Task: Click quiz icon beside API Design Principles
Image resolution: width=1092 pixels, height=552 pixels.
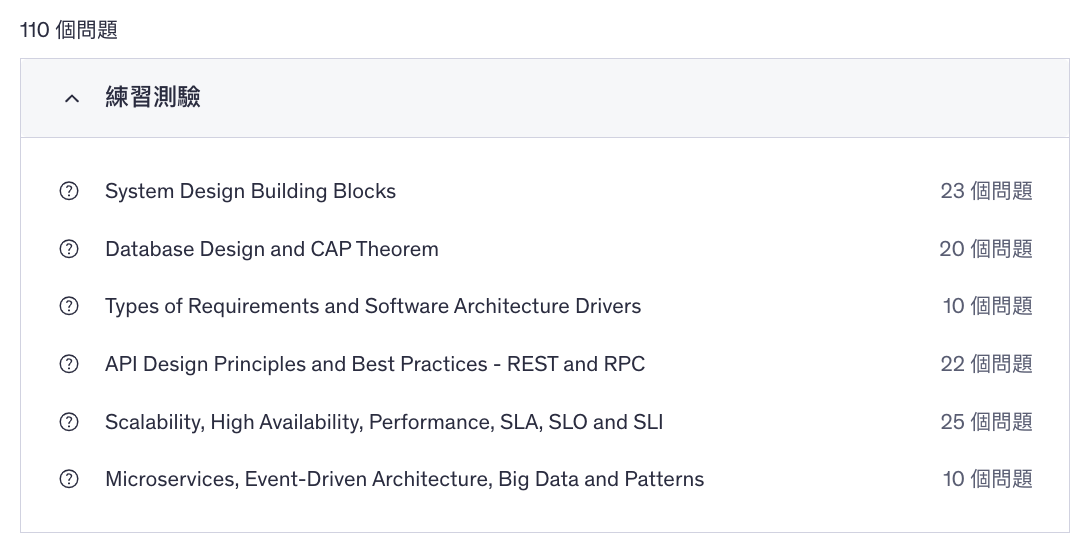Action: (x=69, y=364)
